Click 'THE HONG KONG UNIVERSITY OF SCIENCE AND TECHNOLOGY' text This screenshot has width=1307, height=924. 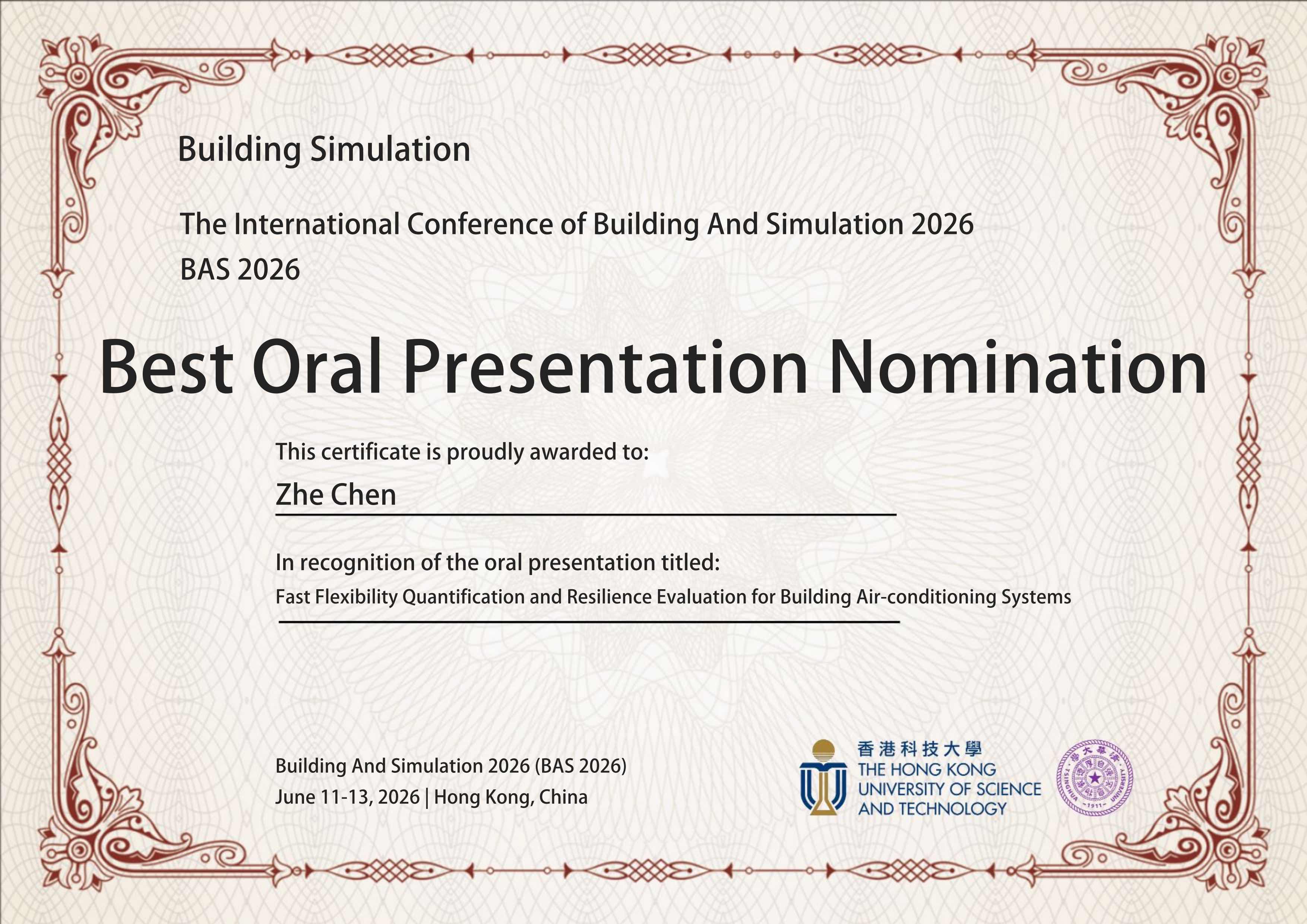click(x=949, y=789)
